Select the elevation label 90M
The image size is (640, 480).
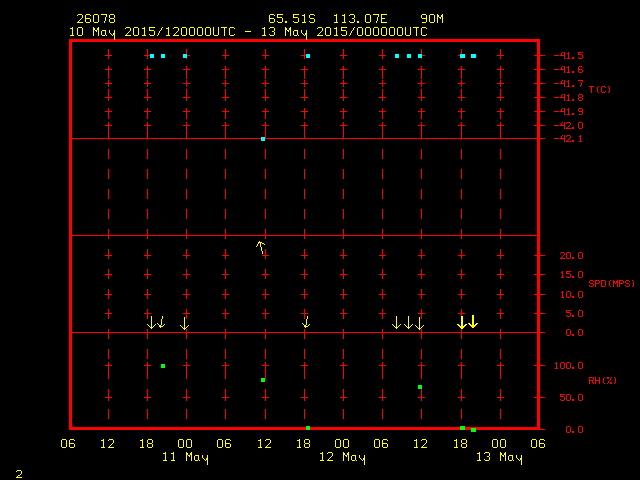tap(432, 19)
